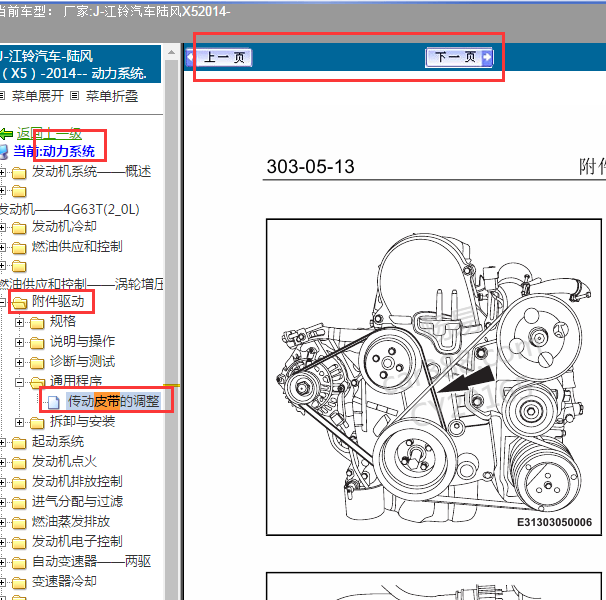Open the 规格 tree item
Screen dimensions: 606x600
click(63, 321)
